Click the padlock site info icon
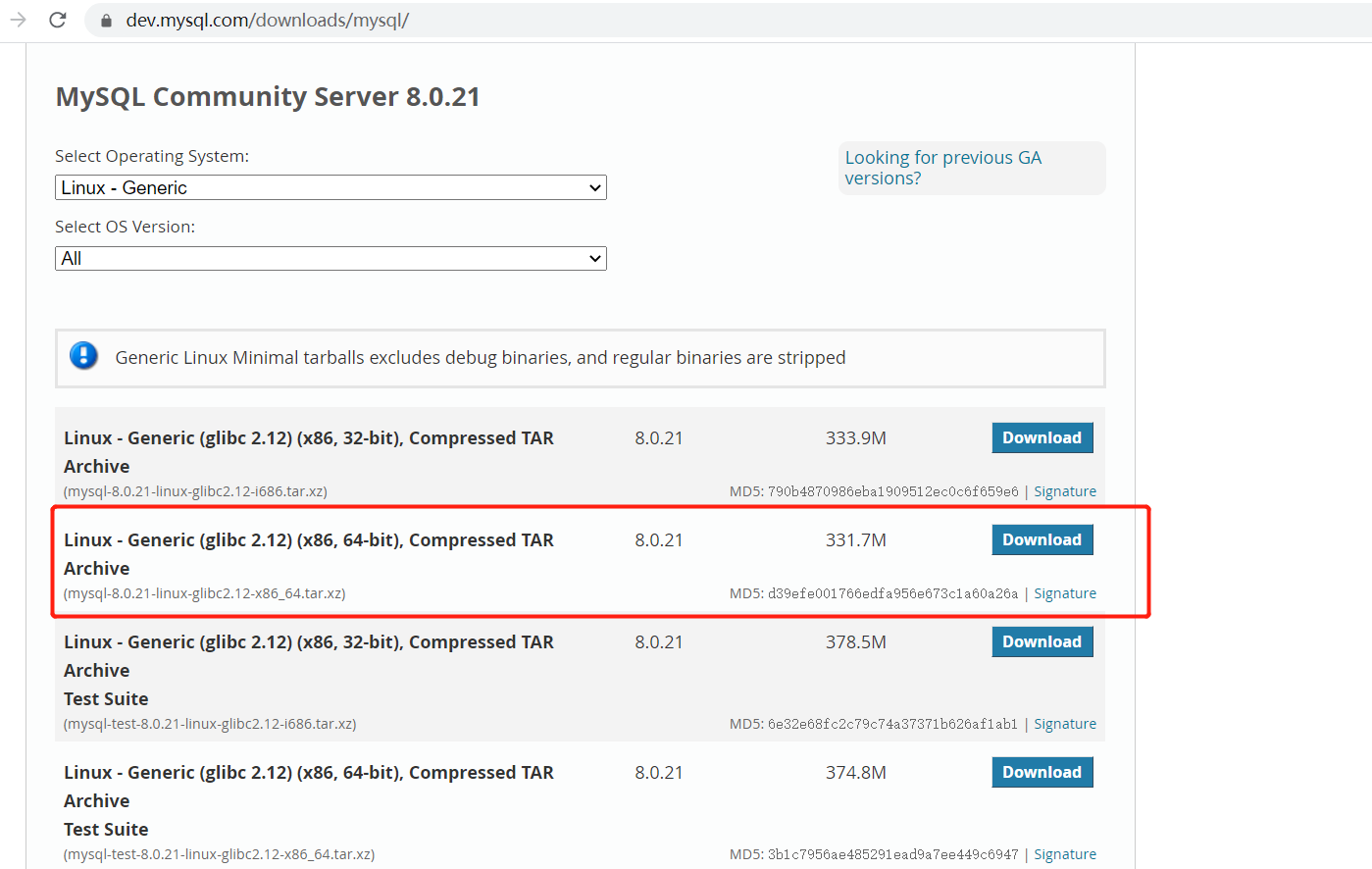 pyautogui.click(x=106, y=21)
